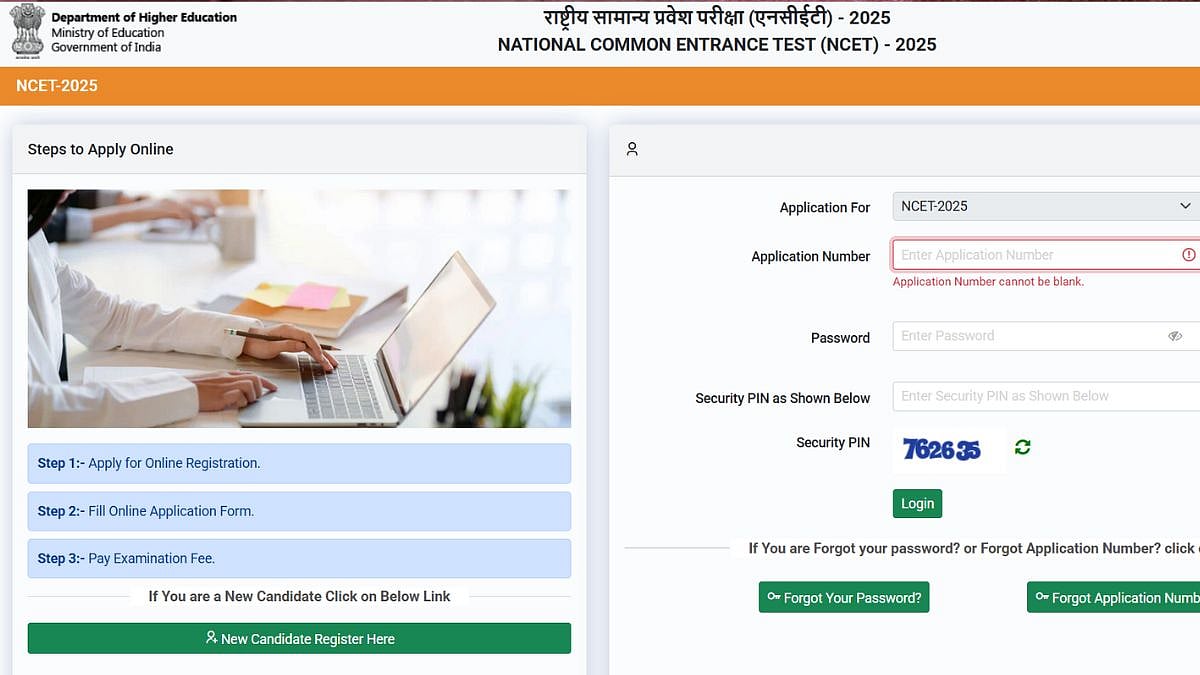Click New Candidate Register Here button
This screenshot has height=675, width=1200.
coord(299,639)
